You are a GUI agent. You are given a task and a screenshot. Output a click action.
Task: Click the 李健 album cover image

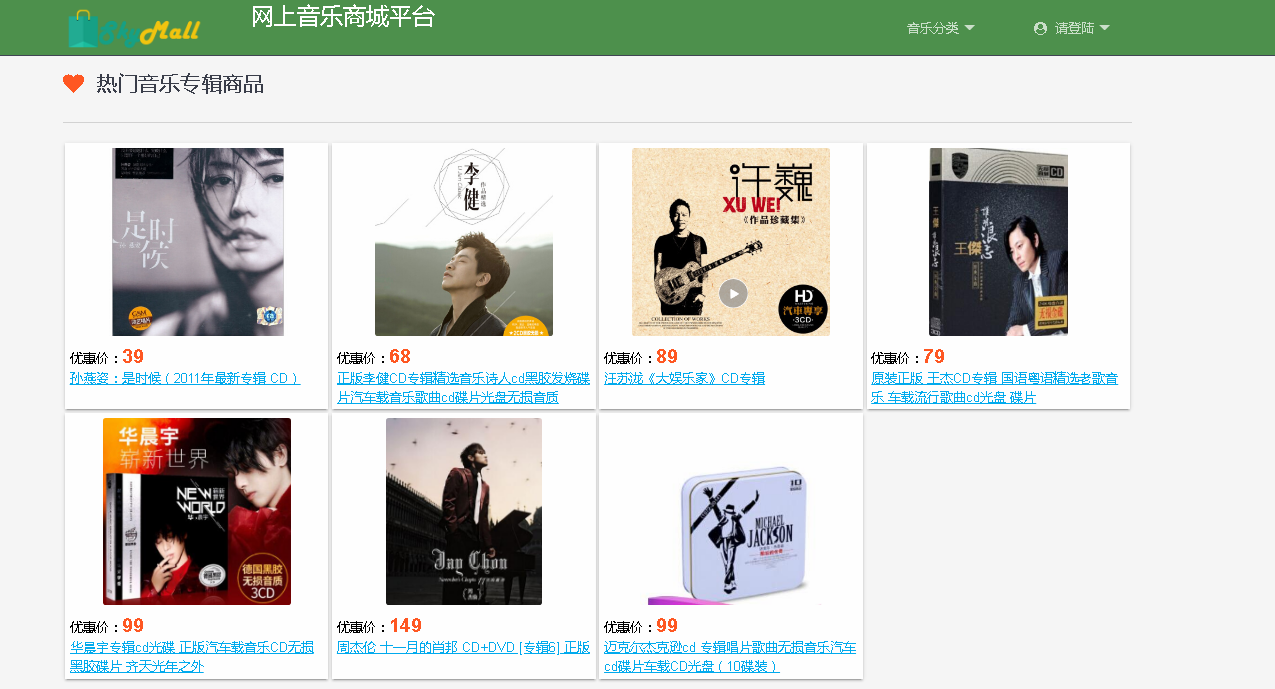(464, 242)
